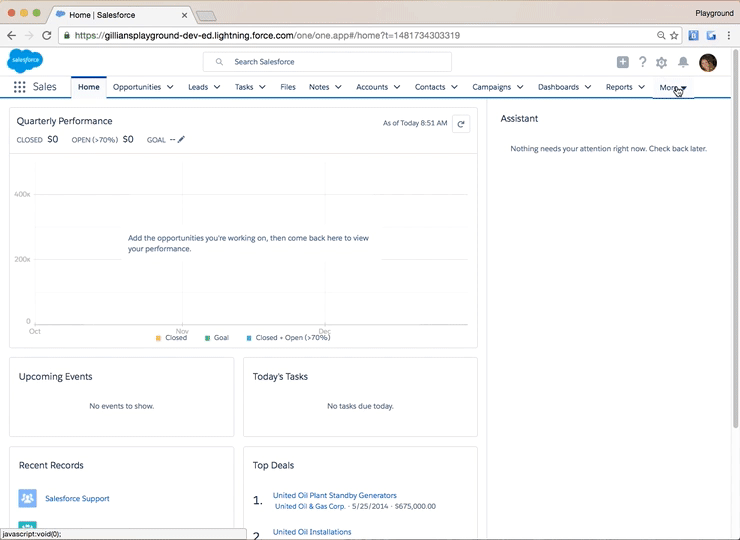Open the App Launcher grid icon

[x=19, y=87]
